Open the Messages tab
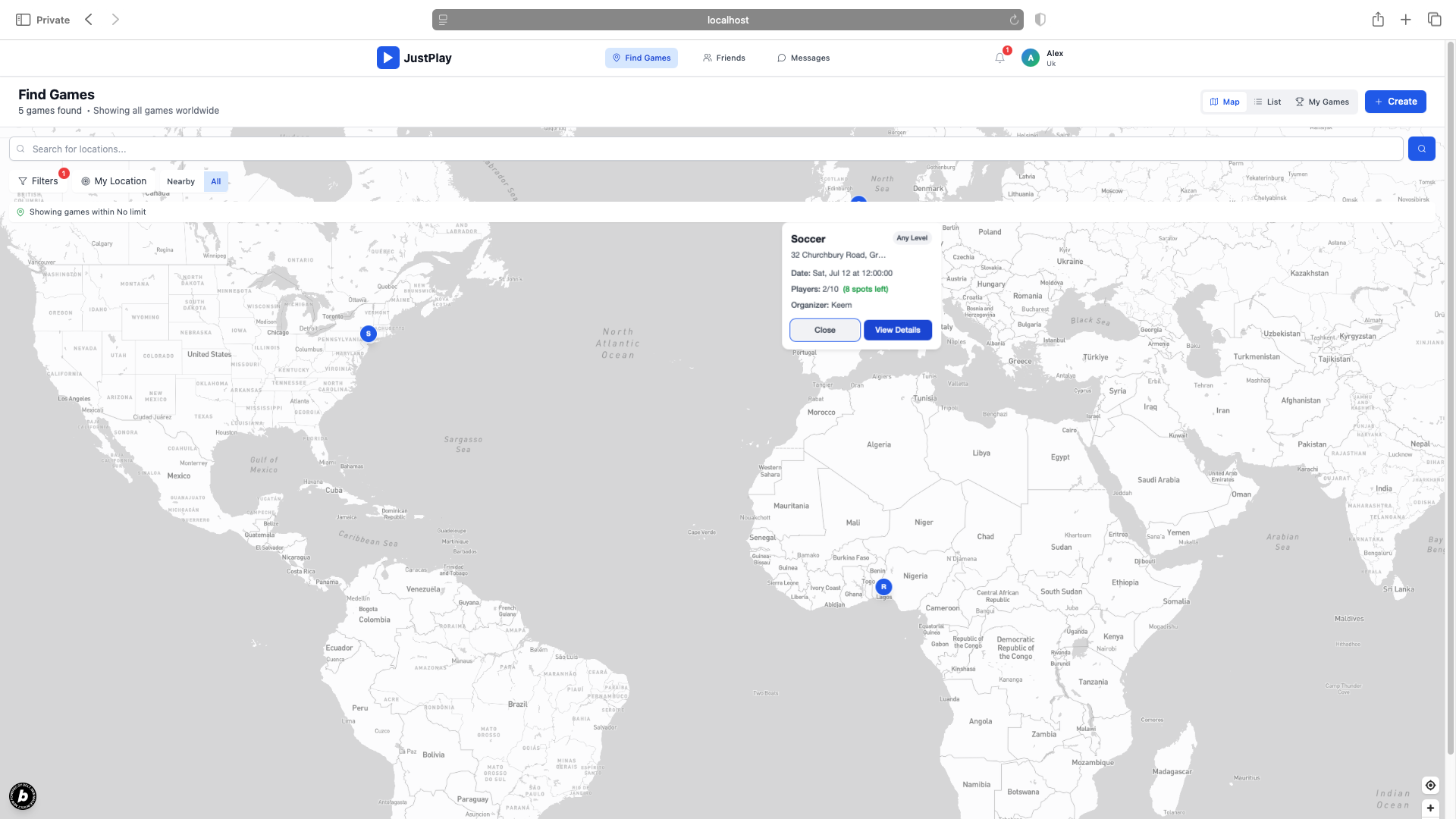This screenshot has width=1456, height=819. (803, 58)
